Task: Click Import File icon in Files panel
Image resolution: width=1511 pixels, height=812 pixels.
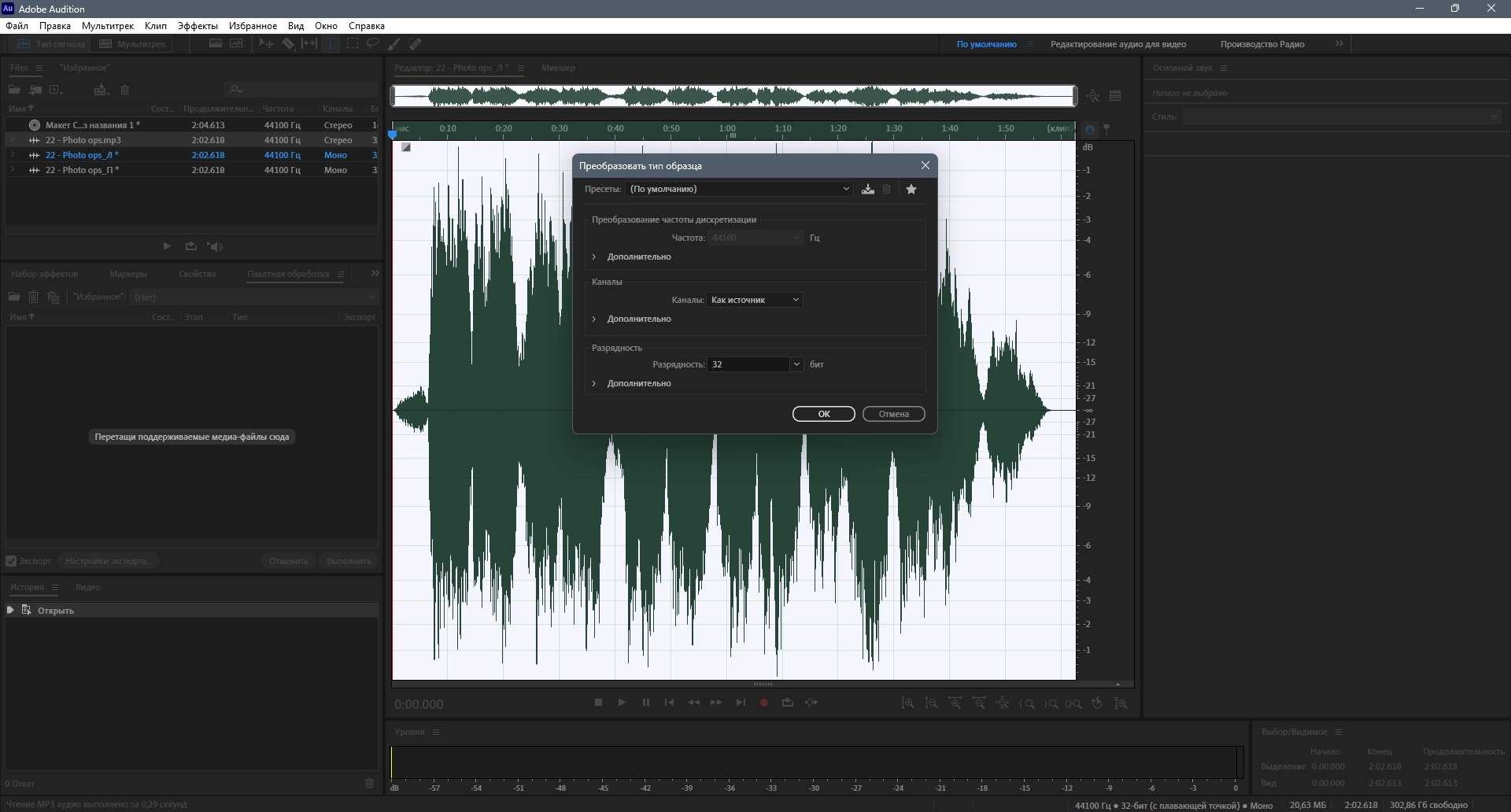Action: tap(35, 90)
